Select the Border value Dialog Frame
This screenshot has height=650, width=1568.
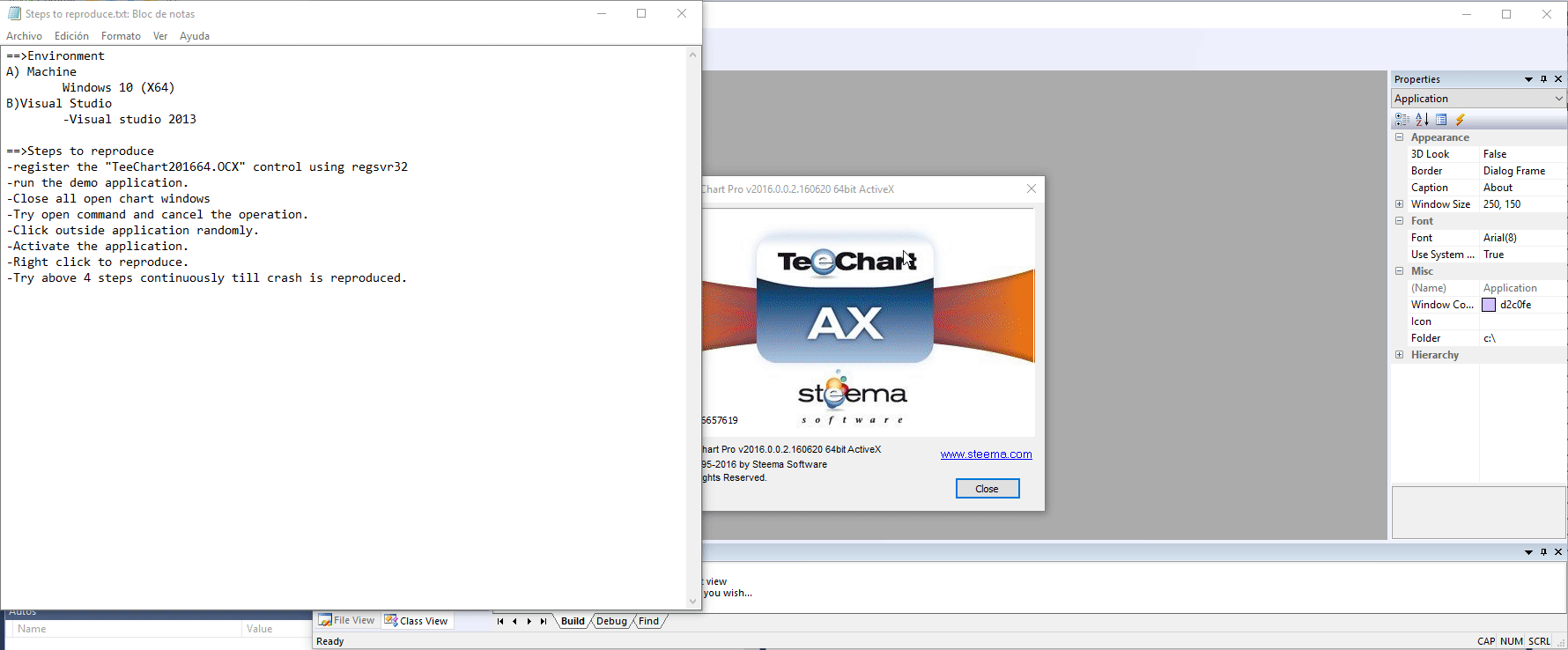(x=1521, y=171)
